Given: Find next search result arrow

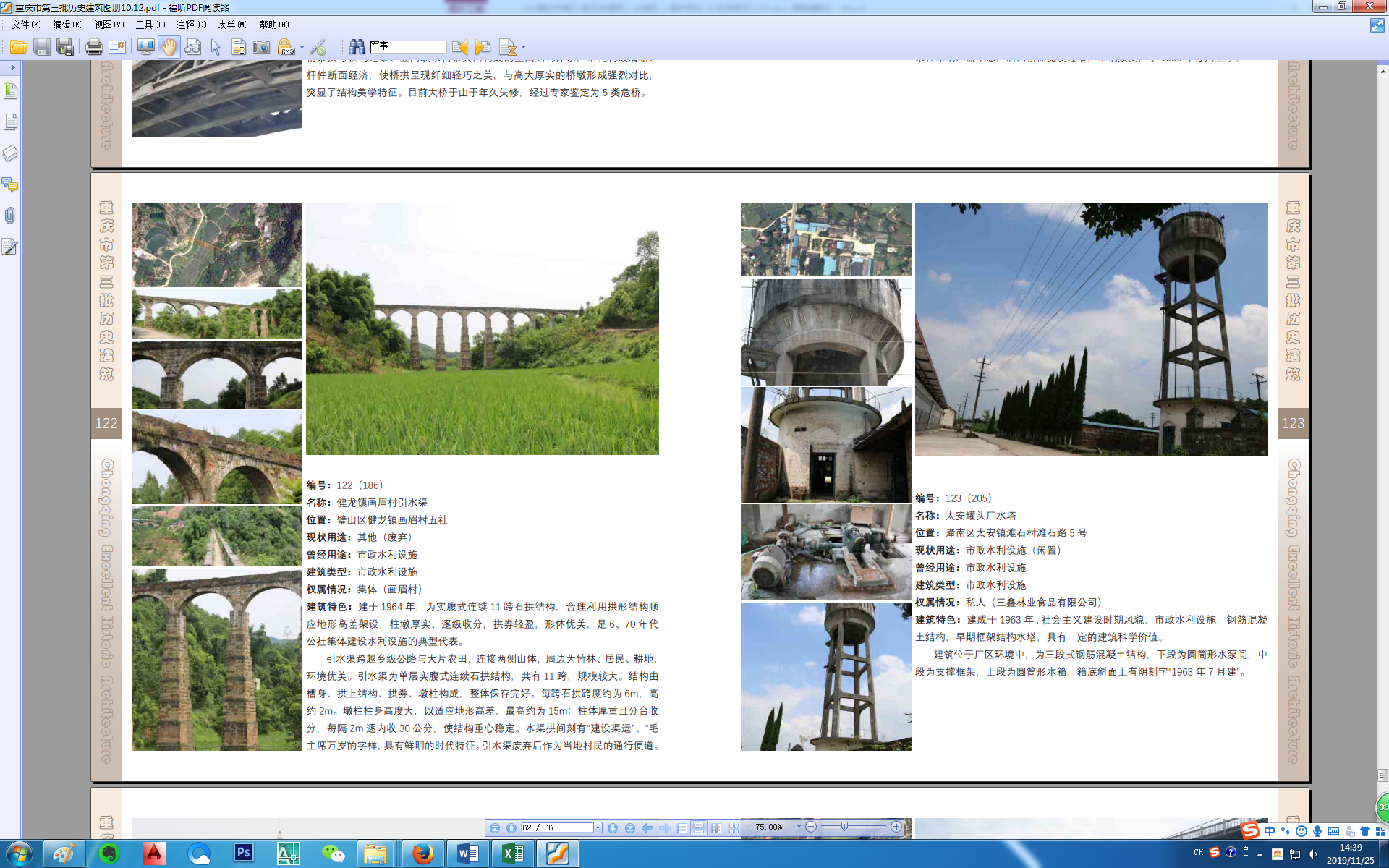Looking at the screenshot, I should tap(483, 47).
